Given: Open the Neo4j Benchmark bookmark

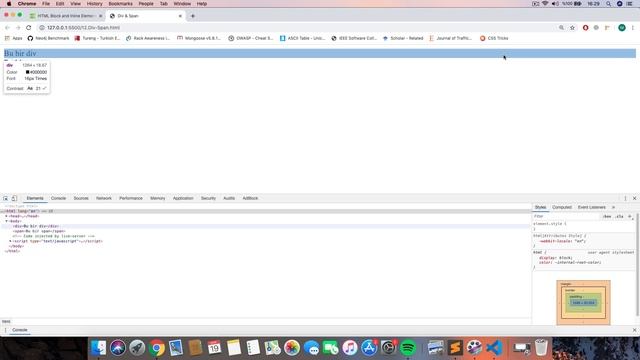Looking at the screenshot, I should 48,38.
